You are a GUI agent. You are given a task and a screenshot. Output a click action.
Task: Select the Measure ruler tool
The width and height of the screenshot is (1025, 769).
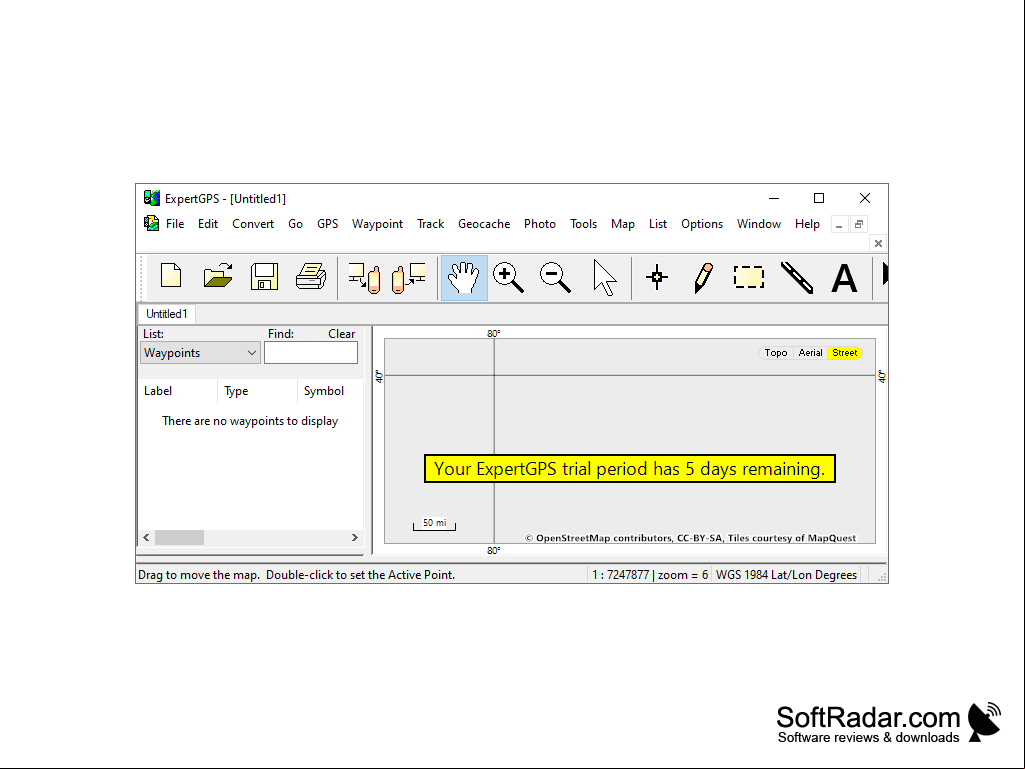797,277
